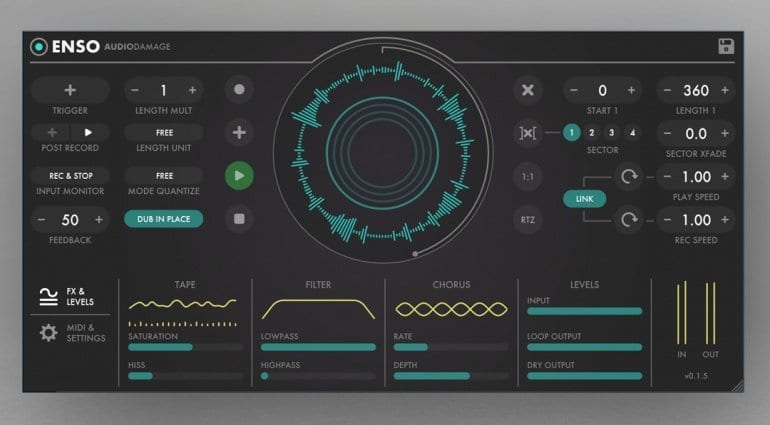The height and width of the screenshot is (425, 770).
Task: Increase Length 1 value with plus
Action: coord(725,90)
